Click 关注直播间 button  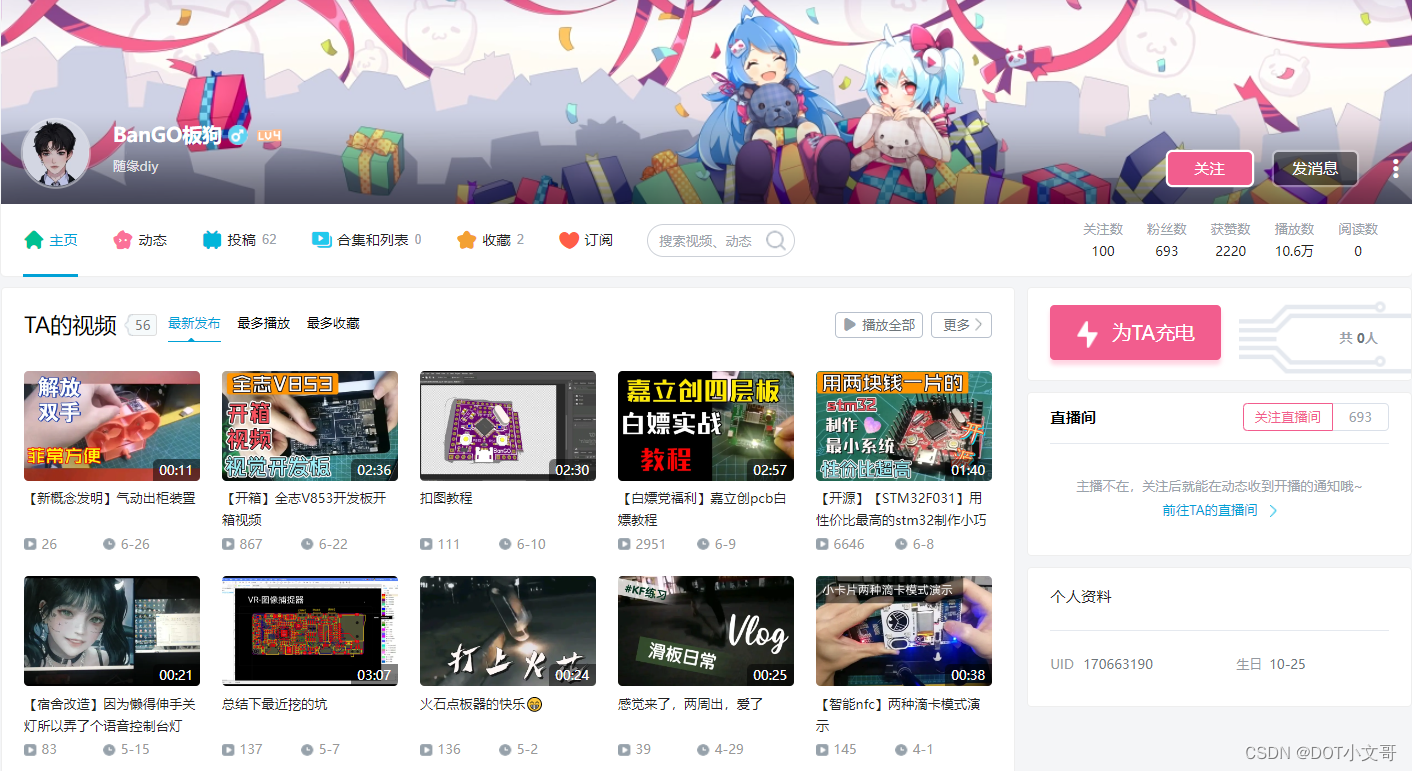click(x=1288, y=417)
